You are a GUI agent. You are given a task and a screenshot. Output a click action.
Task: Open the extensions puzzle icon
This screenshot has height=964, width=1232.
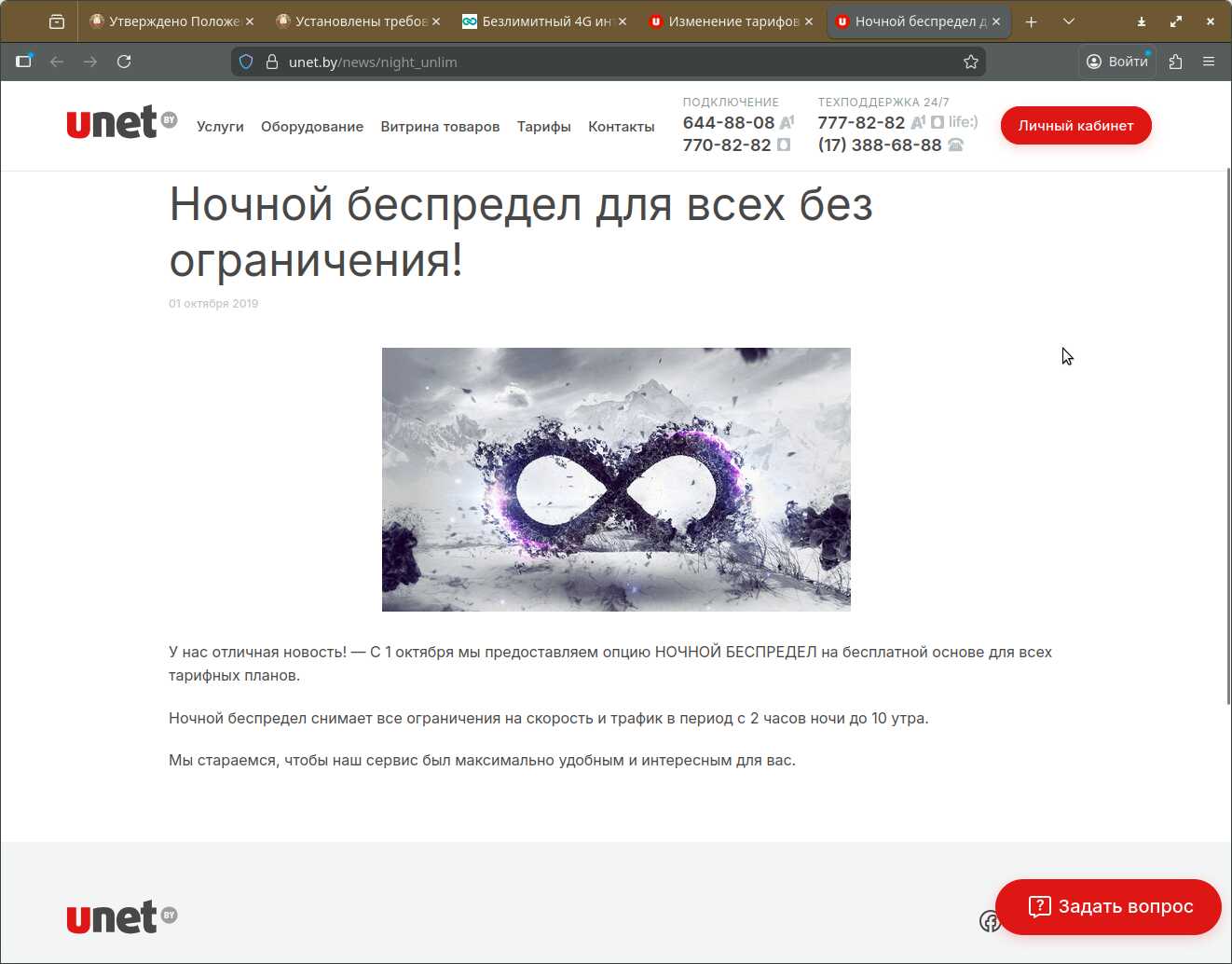(1175, 62)
